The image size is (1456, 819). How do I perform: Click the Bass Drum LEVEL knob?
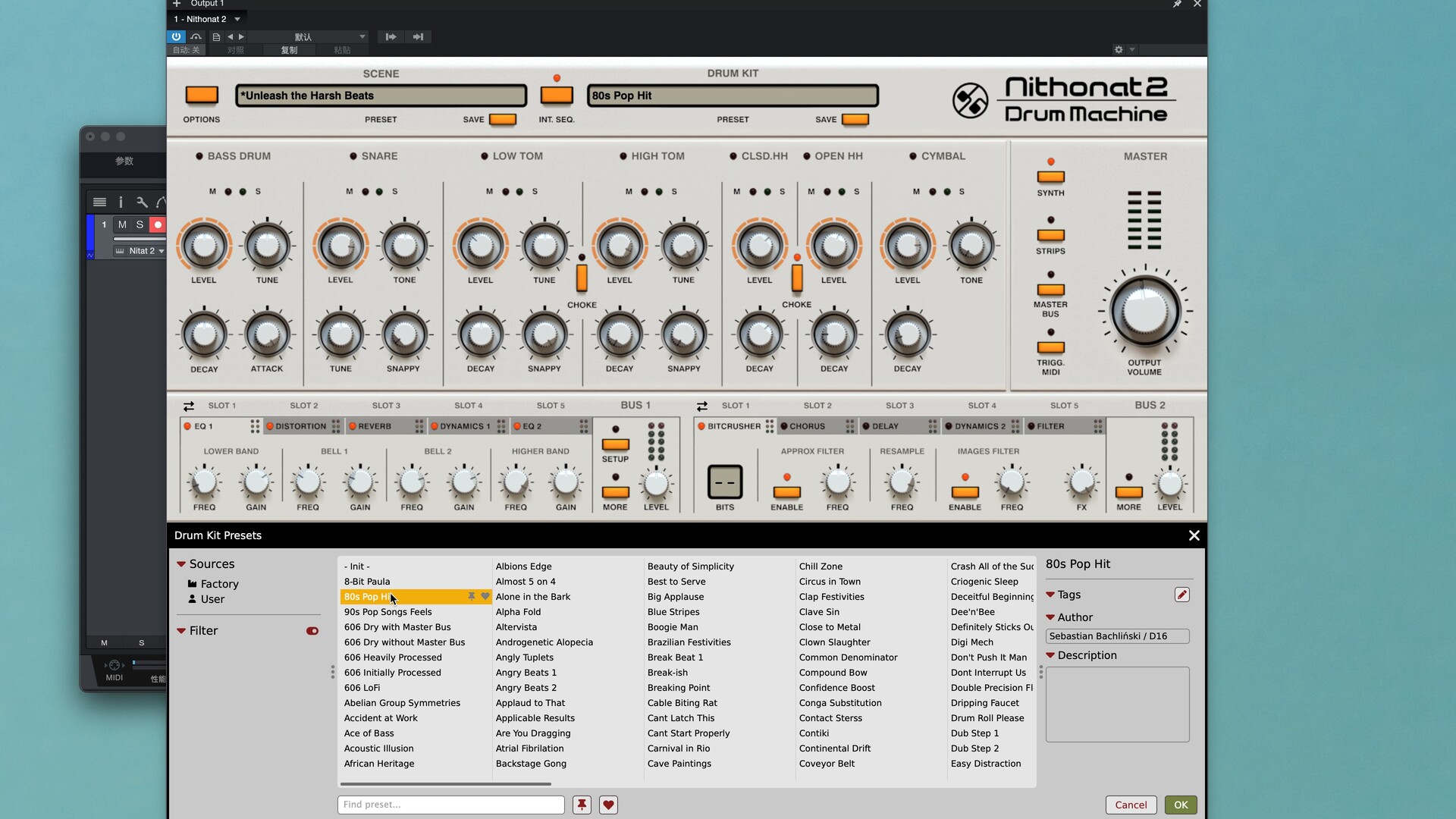(204, 246)
